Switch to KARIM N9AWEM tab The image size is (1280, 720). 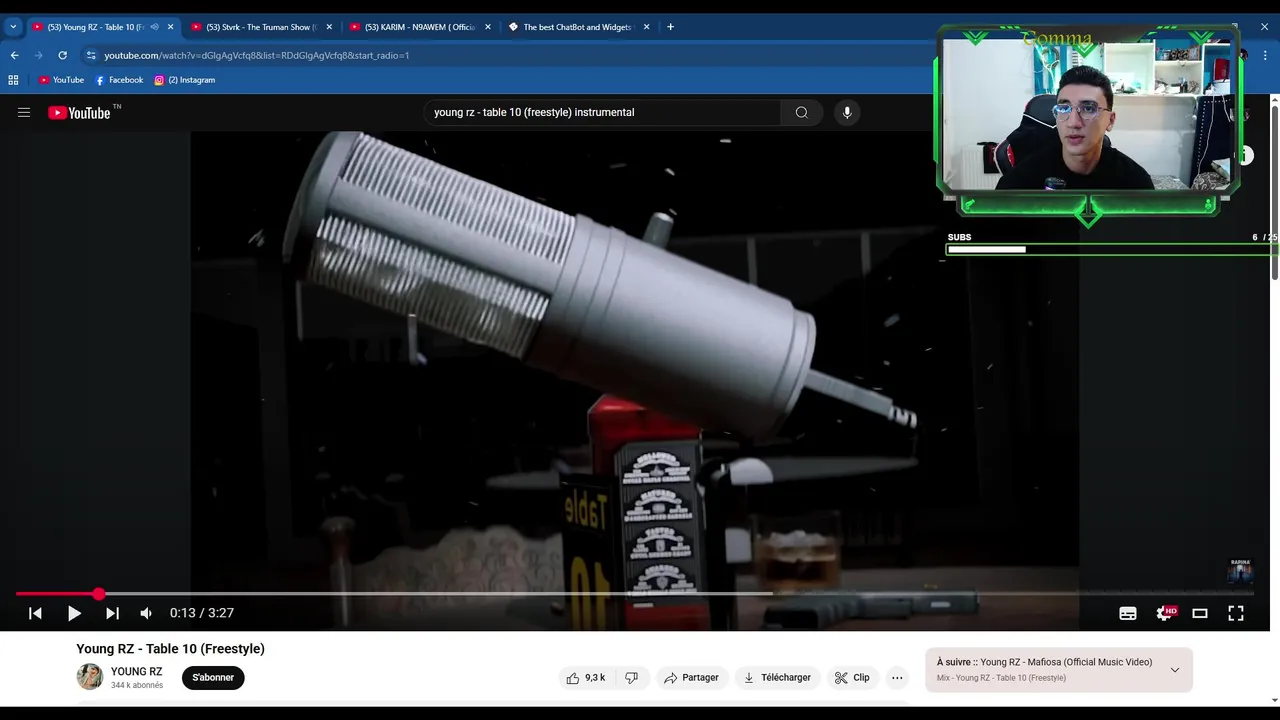pos(420,27)
